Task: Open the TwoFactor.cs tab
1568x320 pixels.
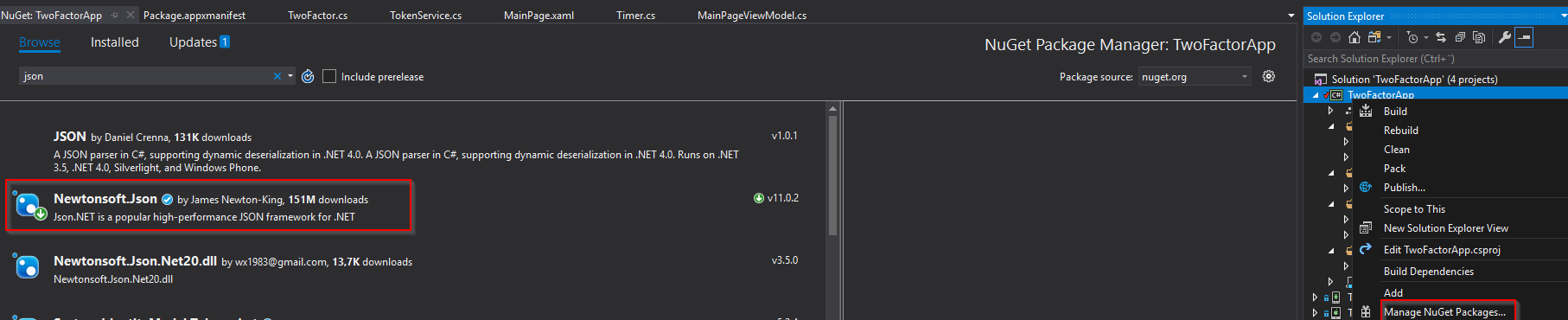Action: (x=318, y=16)
